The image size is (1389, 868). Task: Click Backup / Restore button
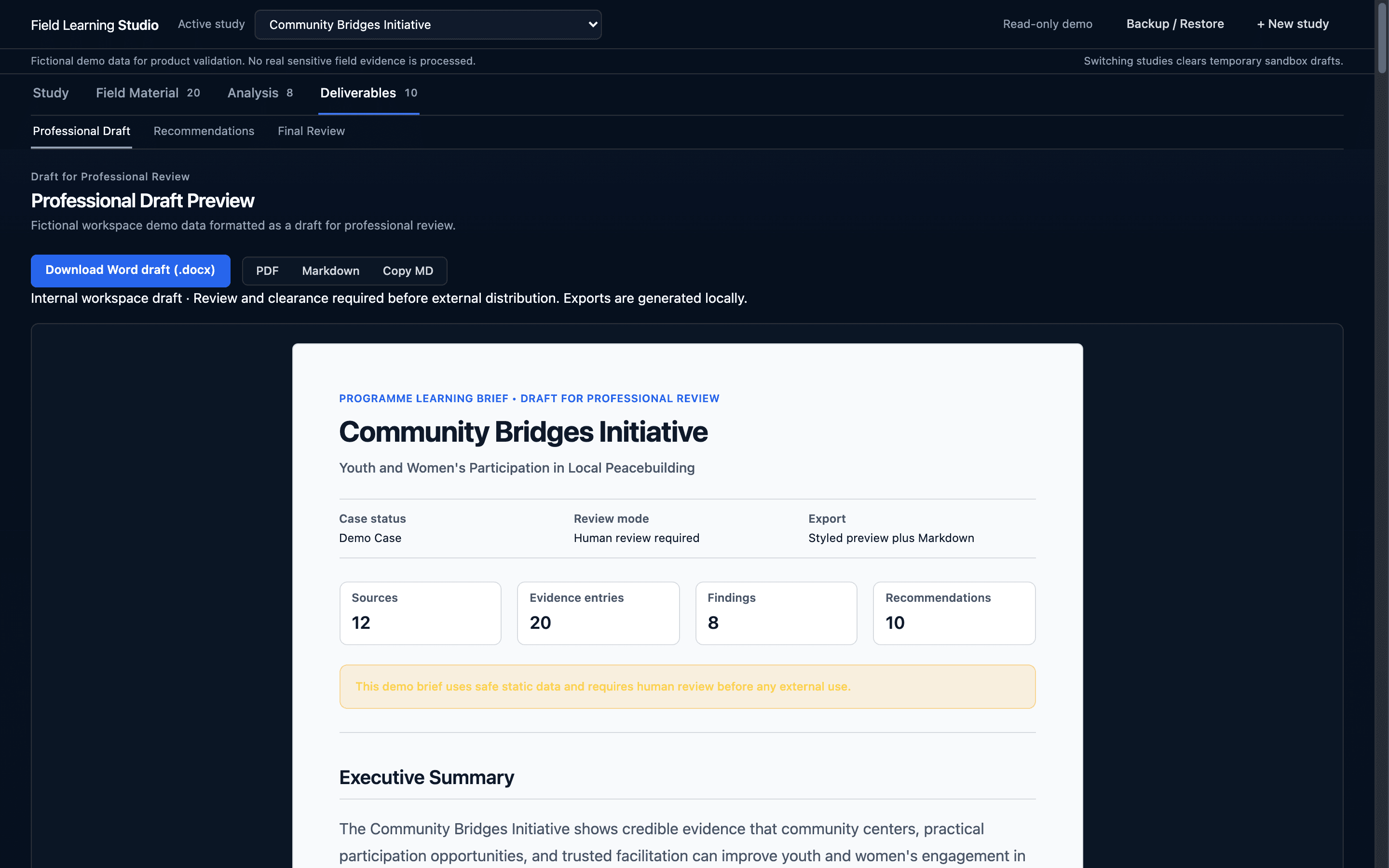(1174, 24)
